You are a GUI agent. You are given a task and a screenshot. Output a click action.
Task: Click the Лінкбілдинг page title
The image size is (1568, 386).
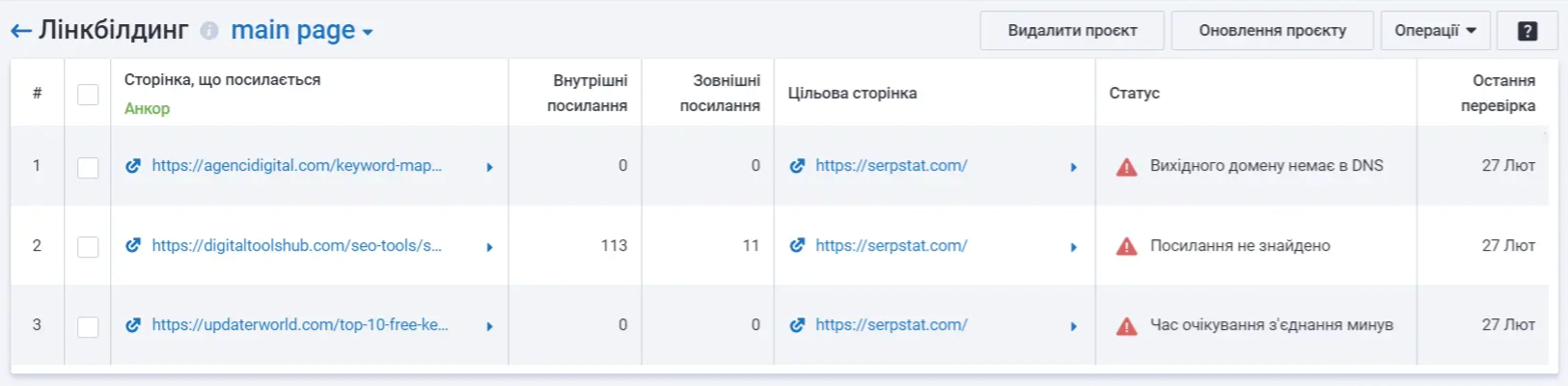(113, 31)
